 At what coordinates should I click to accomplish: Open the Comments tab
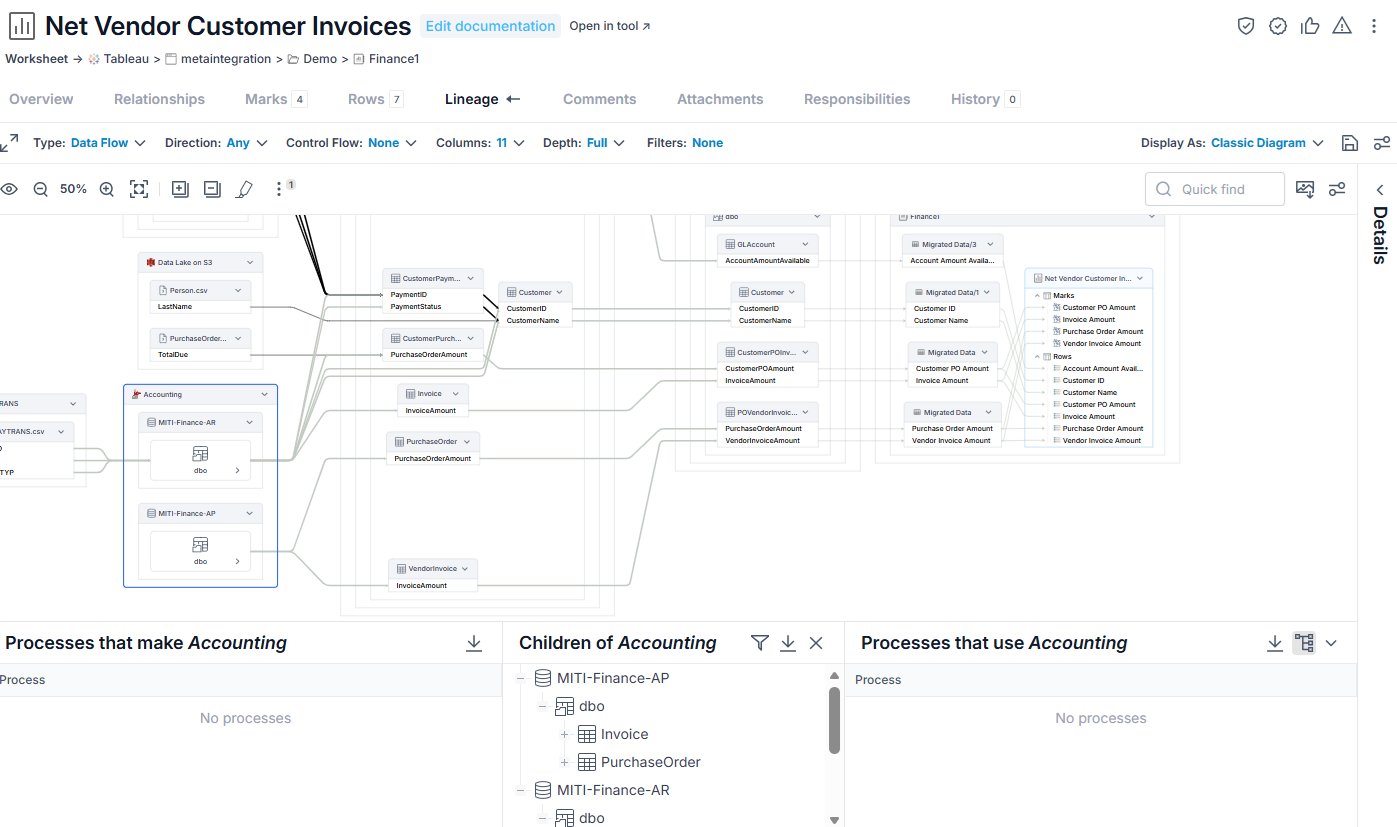pyautogui.click(x=600, y=99)
